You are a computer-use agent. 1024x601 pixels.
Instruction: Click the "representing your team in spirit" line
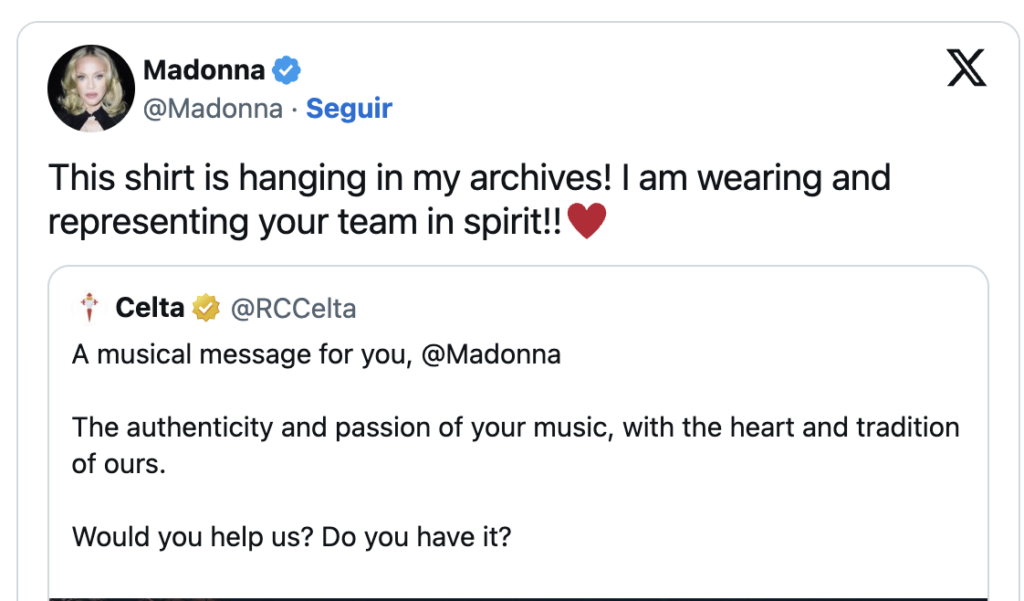click(305, 221)
